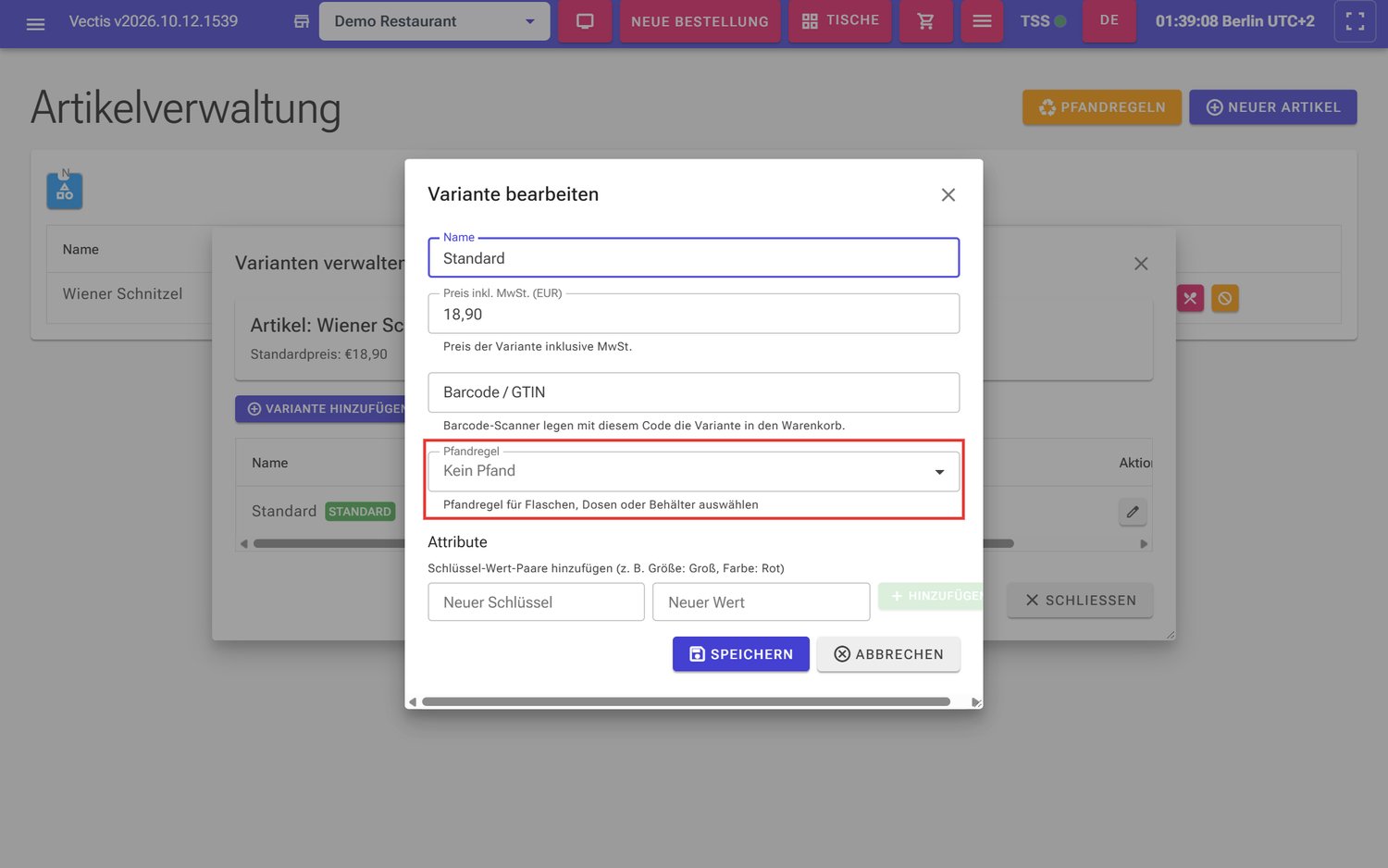Click the orange block icon in article row
The width and height of the screenshot is (1388, 868).
(x=1225, y=298)
